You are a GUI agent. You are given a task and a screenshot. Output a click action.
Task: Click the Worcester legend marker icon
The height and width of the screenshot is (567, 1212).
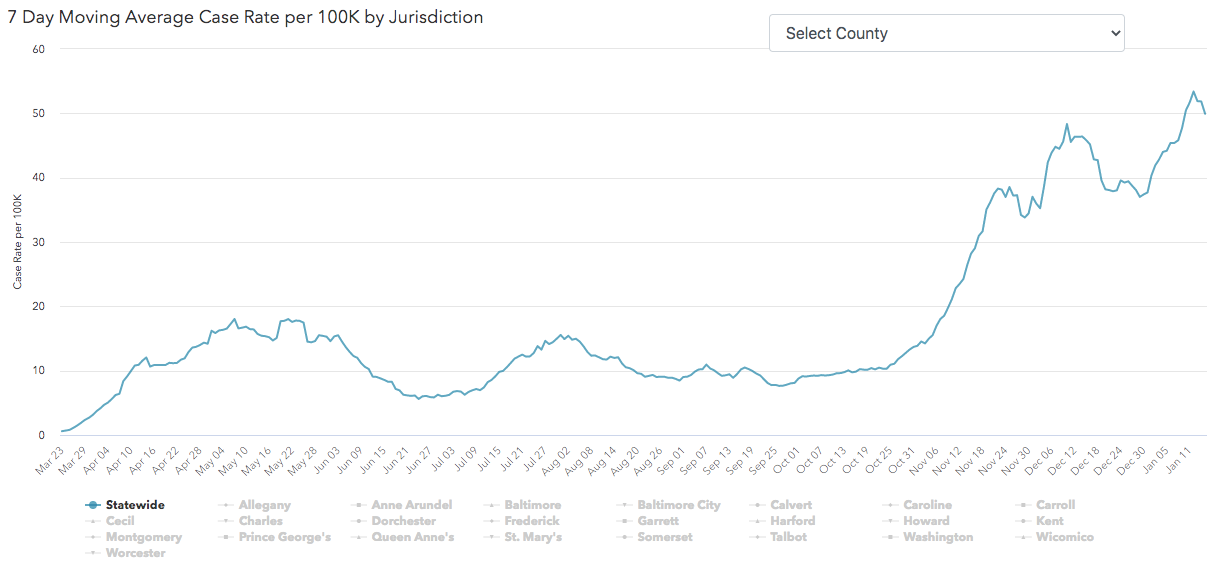93,553
